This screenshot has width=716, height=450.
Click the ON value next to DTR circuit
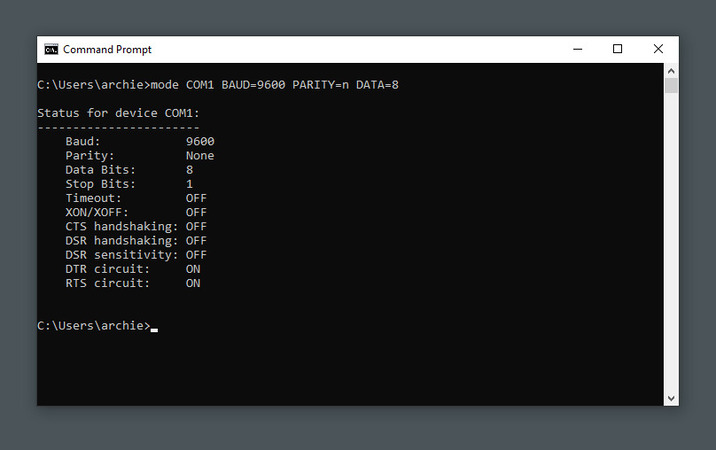(x=193, y=269)
